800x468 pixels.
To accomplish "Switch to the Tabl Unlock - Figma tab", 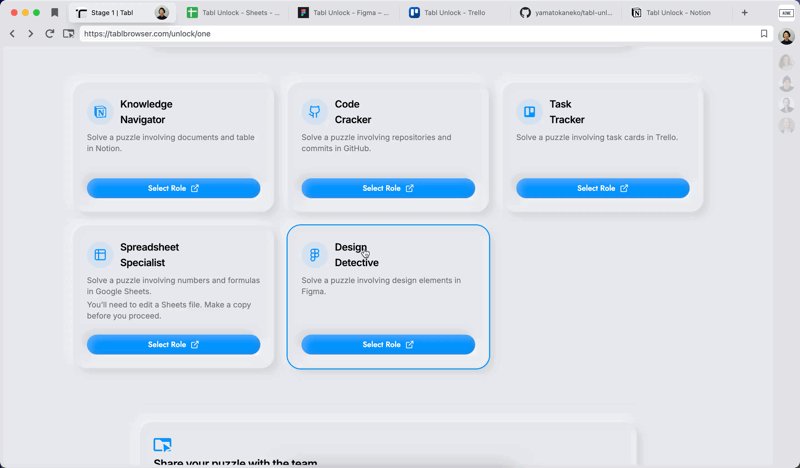I will click(344, 13).
